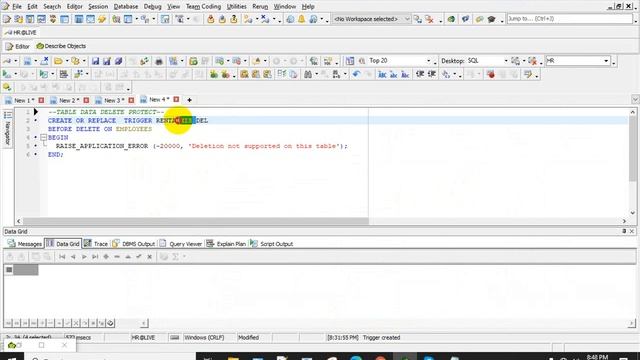
Task: Open the File menu
Action: 17,7
